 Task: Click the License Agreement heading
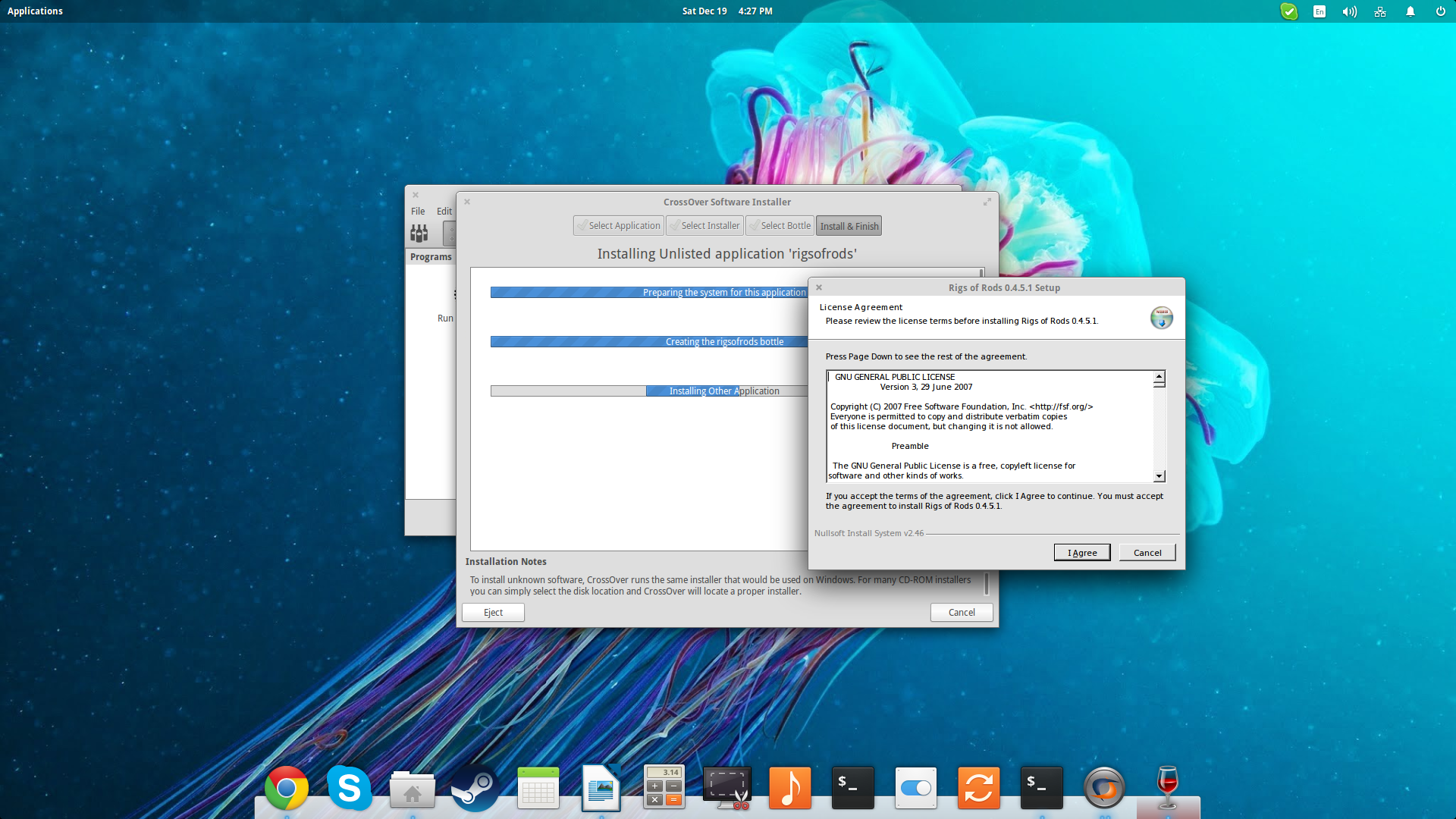(x=861, y=307)
